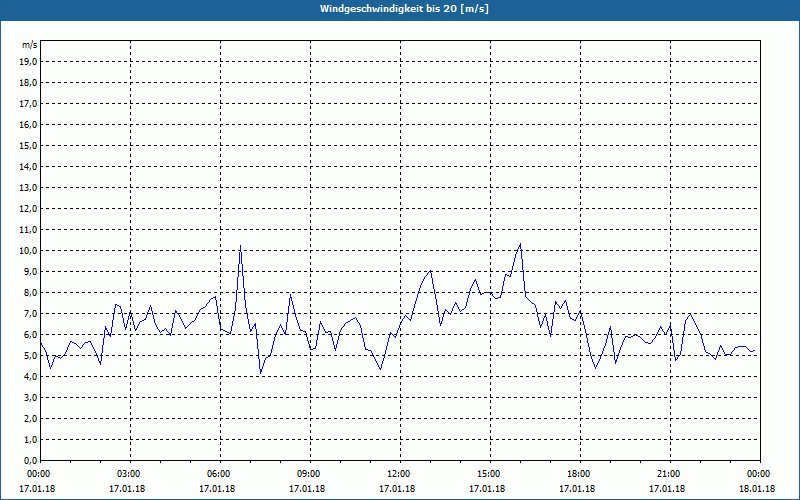Click the 19,0 y-axis label
The image size is (800, 500).
pos(29,62)
